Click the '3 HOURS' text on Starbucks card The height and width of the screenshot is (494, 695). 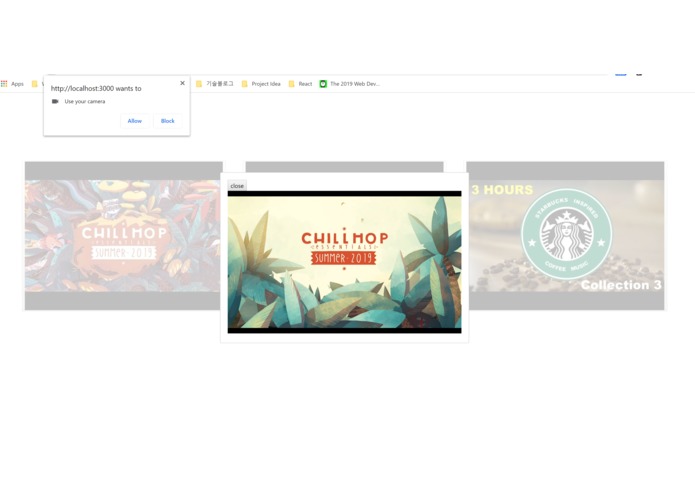[502, 190]
